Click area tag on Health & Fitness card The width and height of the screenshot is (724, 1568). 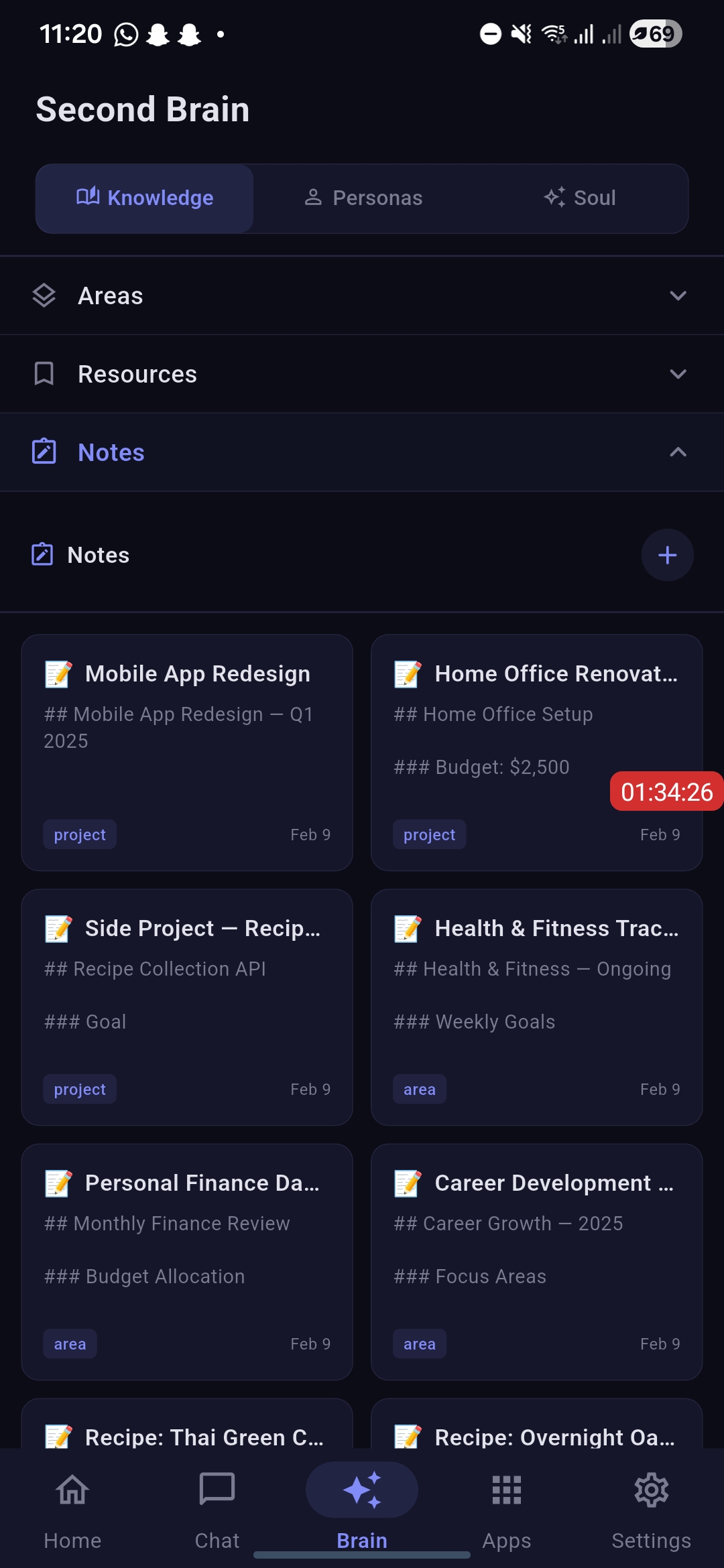(420, 1089)
